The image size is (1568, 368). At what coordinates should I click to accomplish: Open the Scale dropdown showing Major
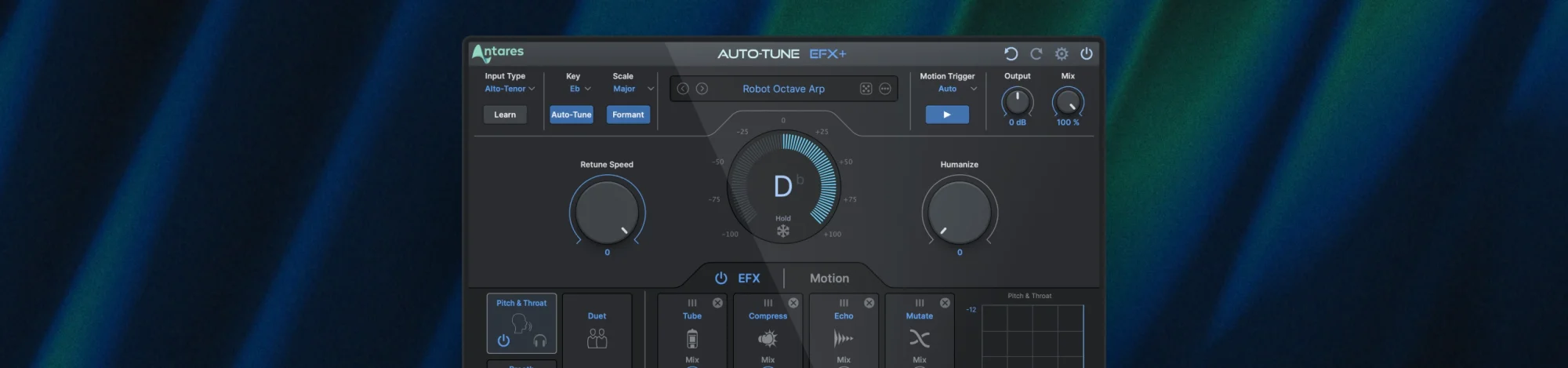[633, 89]
